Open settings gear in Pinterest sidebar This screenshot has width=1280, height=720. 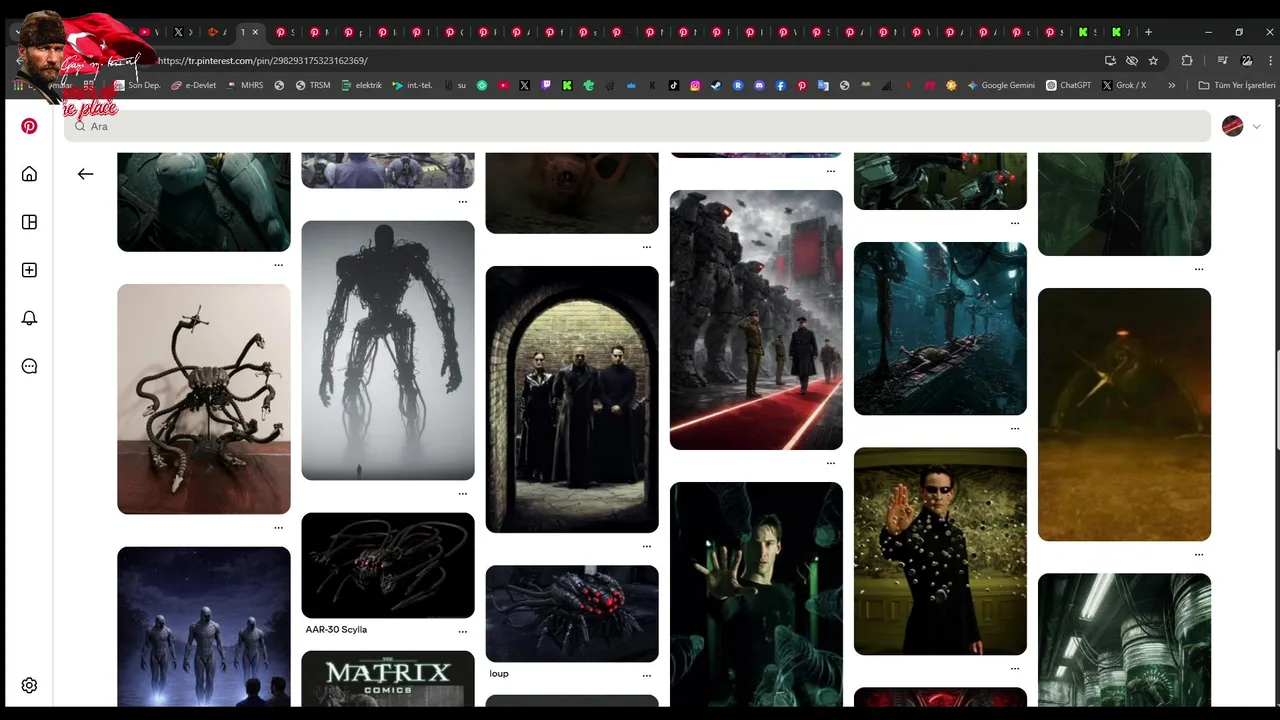pos(29,686)
